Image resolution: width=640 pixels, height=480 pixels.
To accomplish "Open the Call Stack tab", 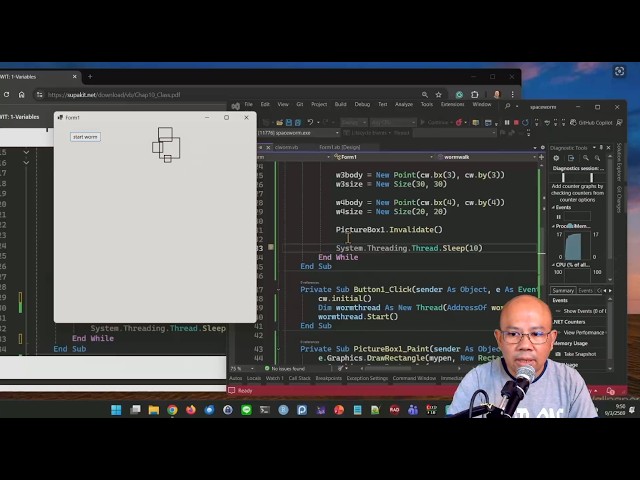I will pyautogui.click(x=300, y=378).
